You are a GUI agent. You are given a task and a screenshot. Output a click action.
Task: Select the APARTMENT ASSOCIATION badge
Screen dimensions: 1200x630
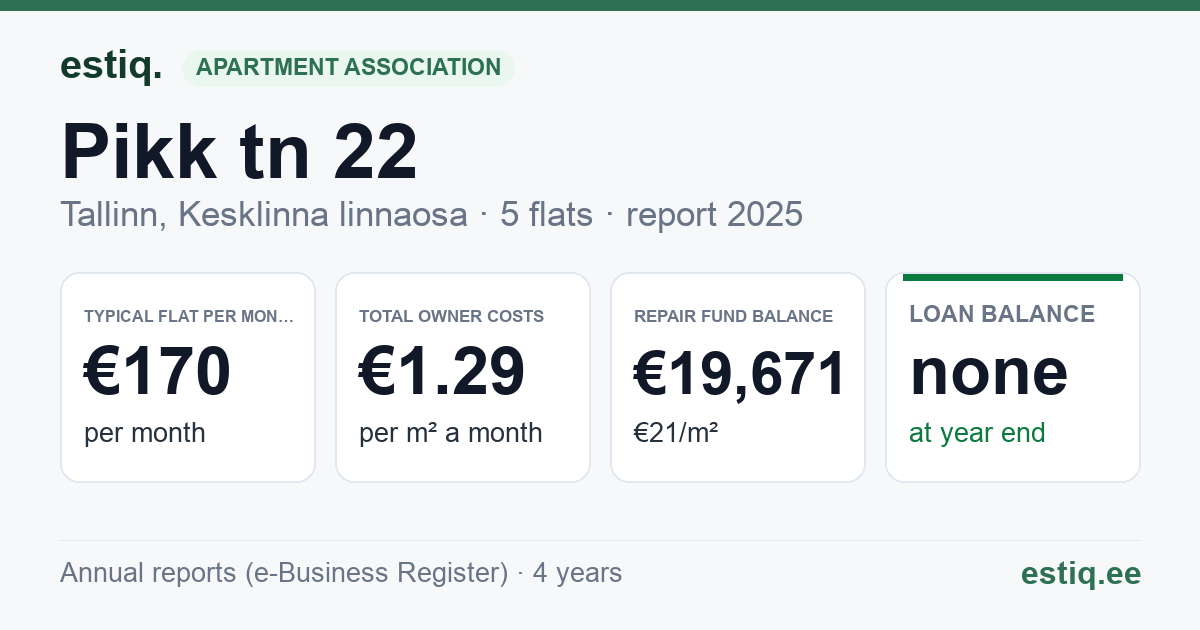(x=348, y=67)
